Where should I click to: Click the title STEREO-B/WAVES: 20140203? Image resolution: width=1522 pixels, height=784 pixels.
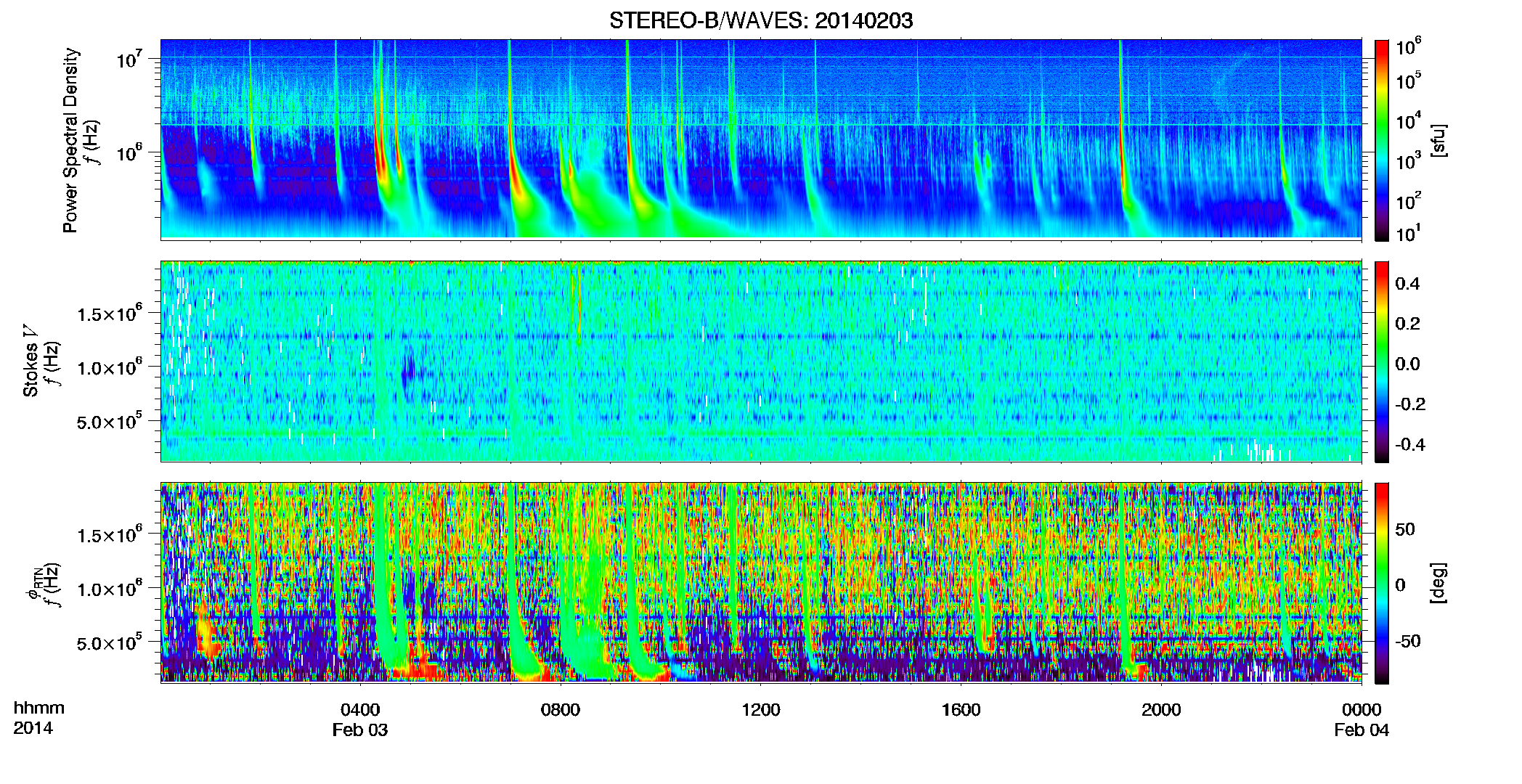click(761, 20)
